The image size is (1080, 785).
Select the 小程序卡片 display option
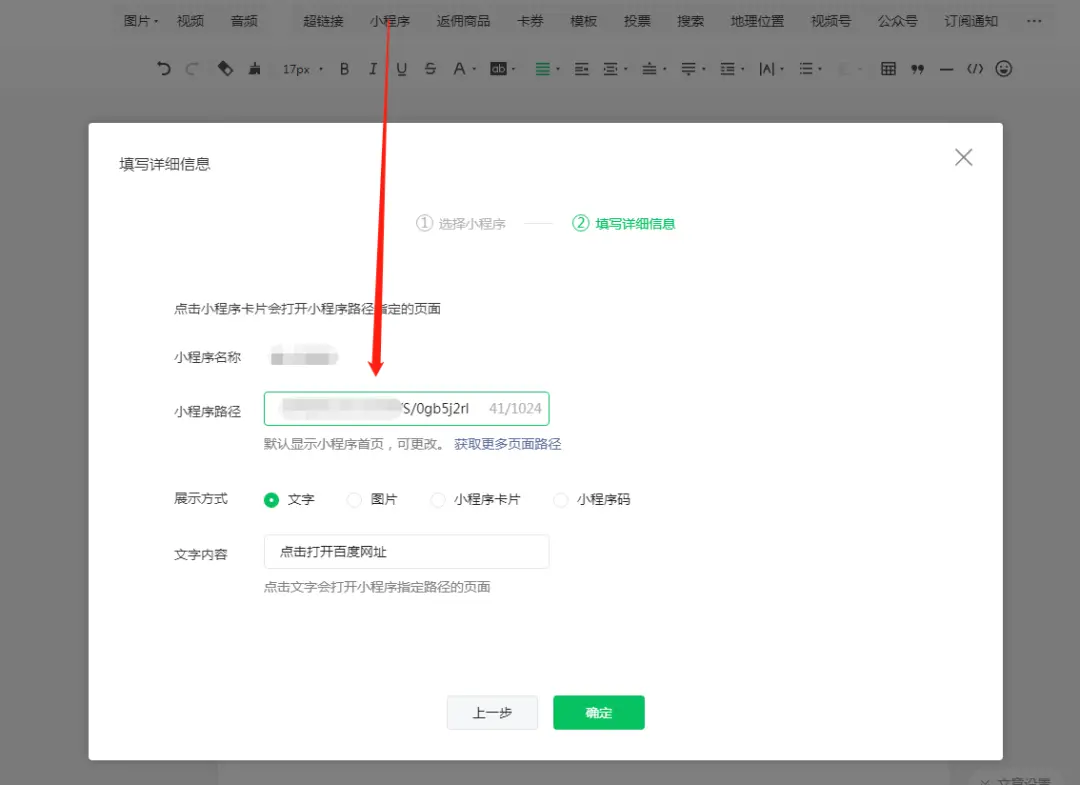(438, 499)
